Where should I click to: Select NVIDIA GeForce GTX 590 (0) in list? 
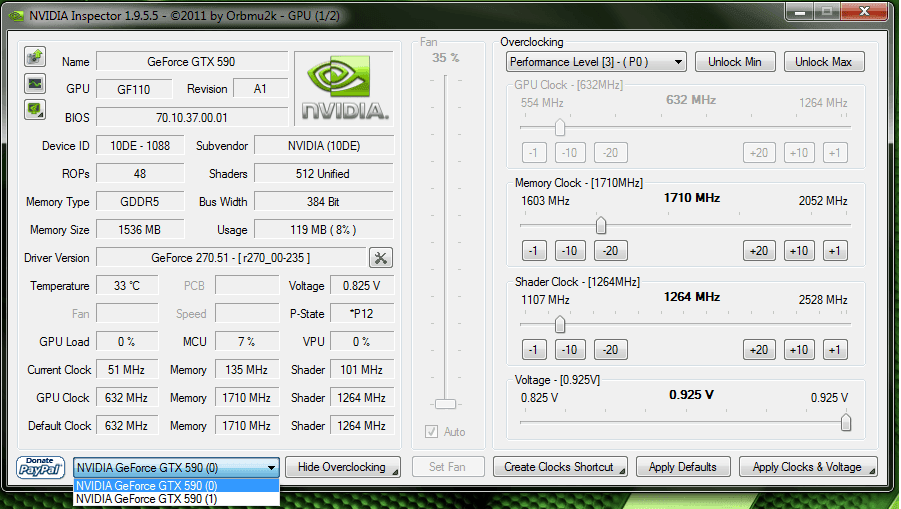(x=176, y=485)
